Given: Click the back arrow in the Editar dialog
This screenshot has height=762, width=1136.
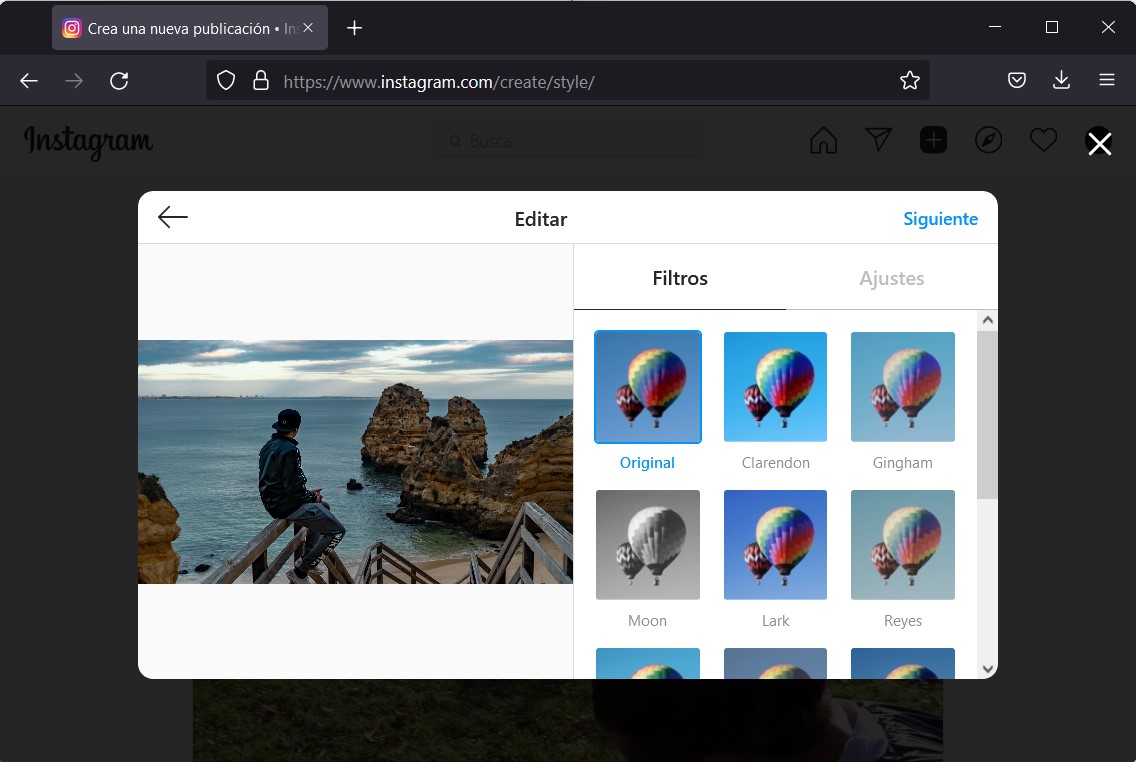Looking at the screenshot, I should point(173,217).
